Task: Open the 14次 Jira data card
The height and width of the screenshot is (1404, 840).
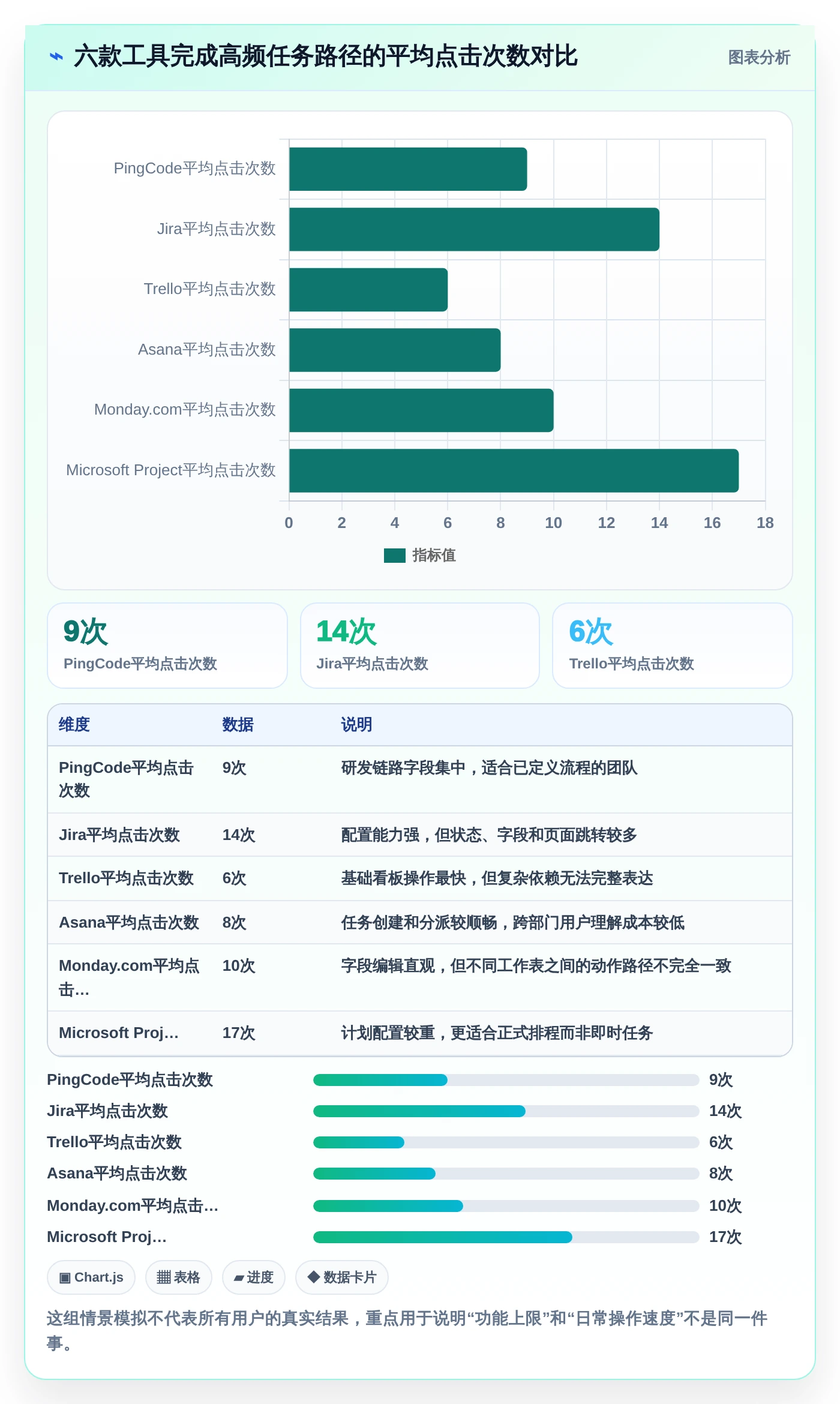Action: coord(420,646)
